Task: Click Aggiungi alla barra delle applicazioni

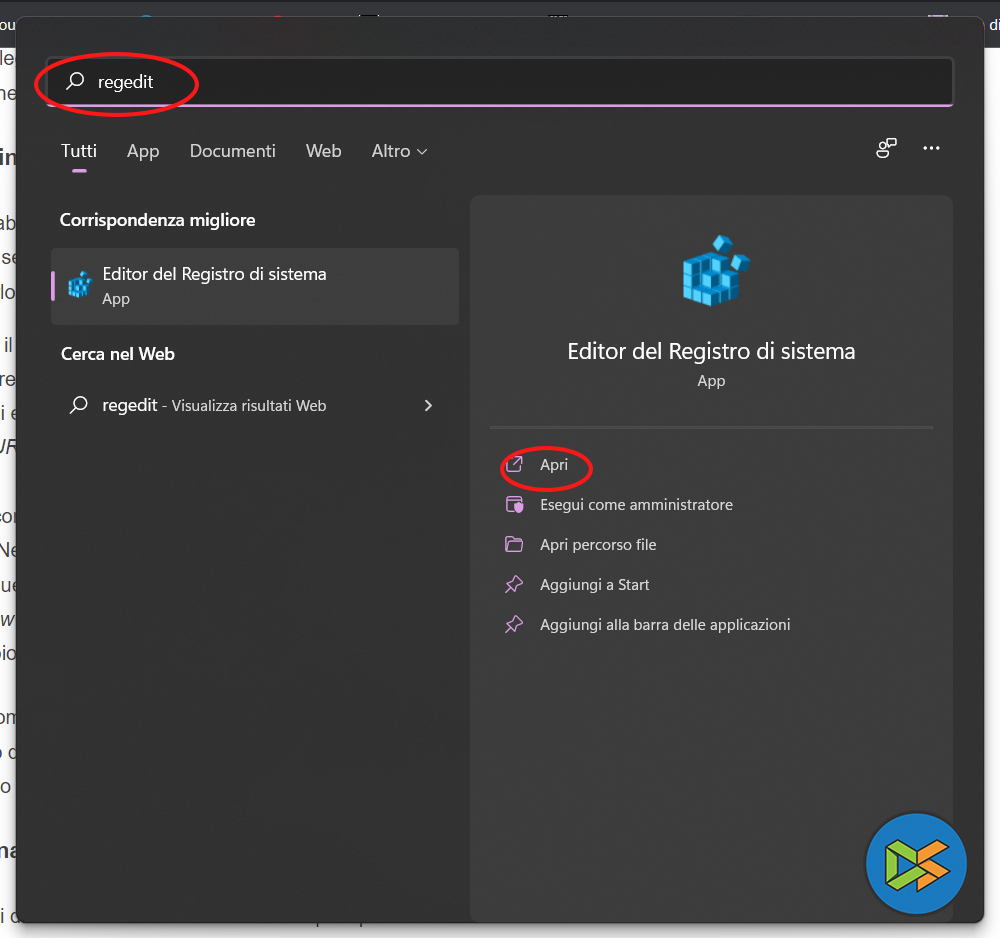Action: [665, 625]
